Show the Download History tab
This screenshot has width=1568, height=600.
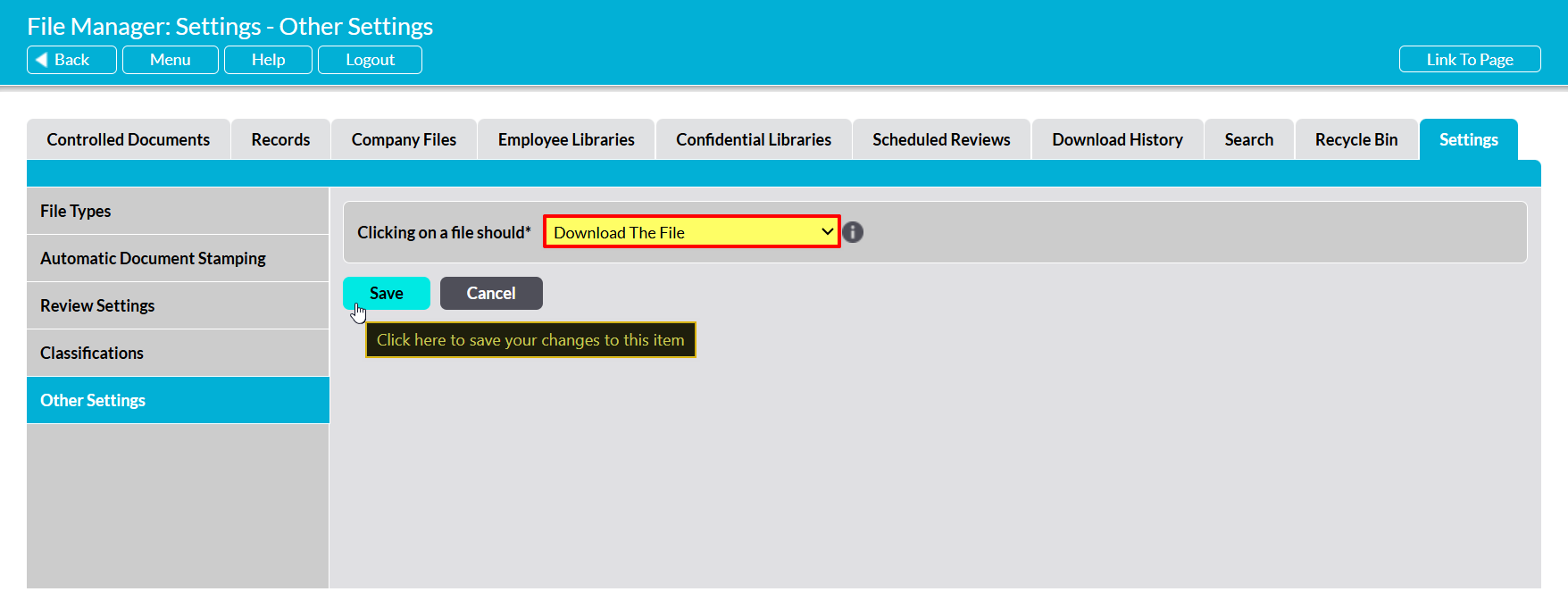(1117, 139)
